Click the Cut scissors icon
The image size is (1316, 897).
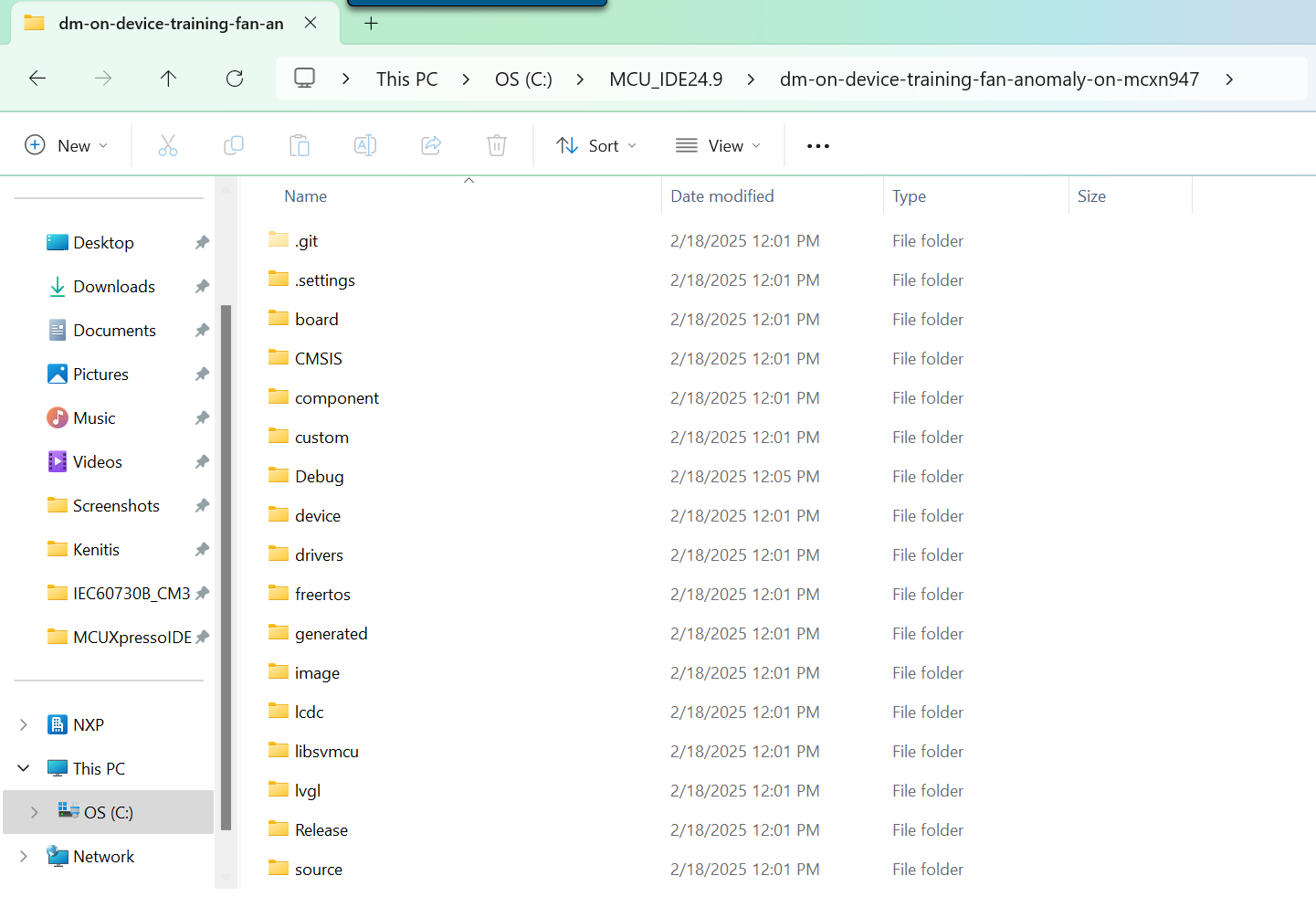pos(168,145)
